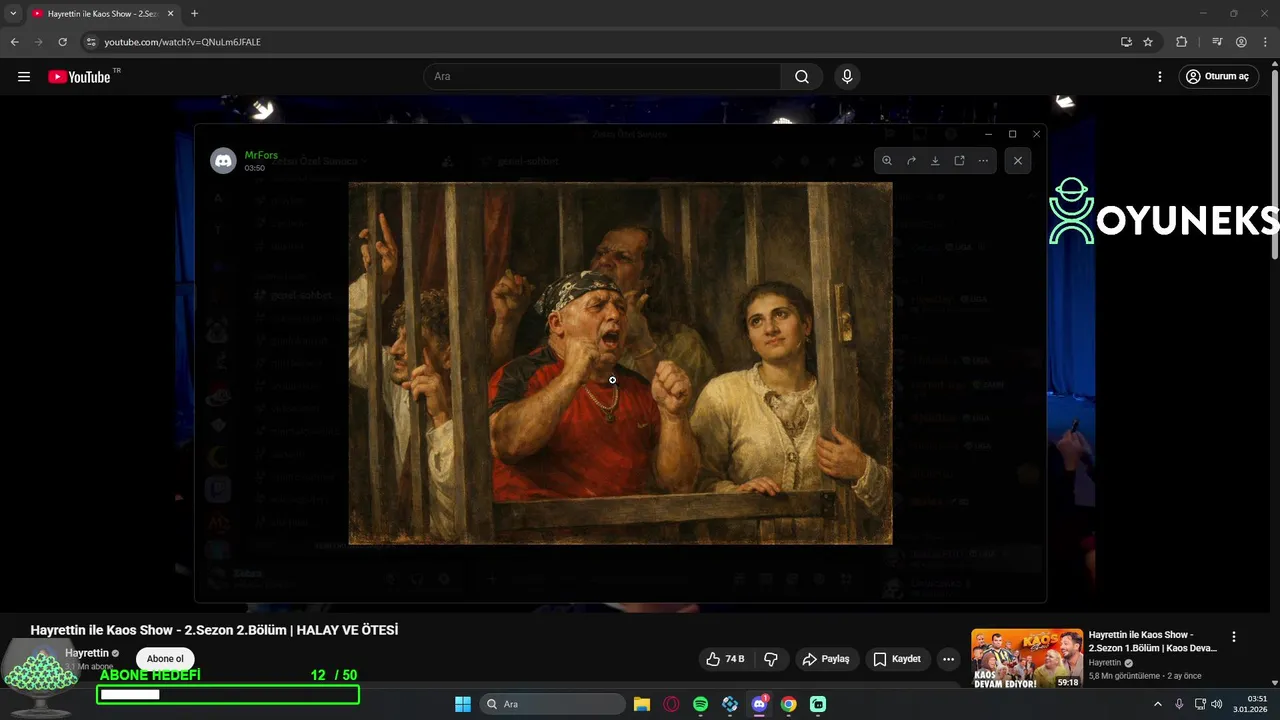The height and width of the screenshot is (720, 1280).
Task: Close the Discord image viewer overlay
Action: coord(1018,161)
